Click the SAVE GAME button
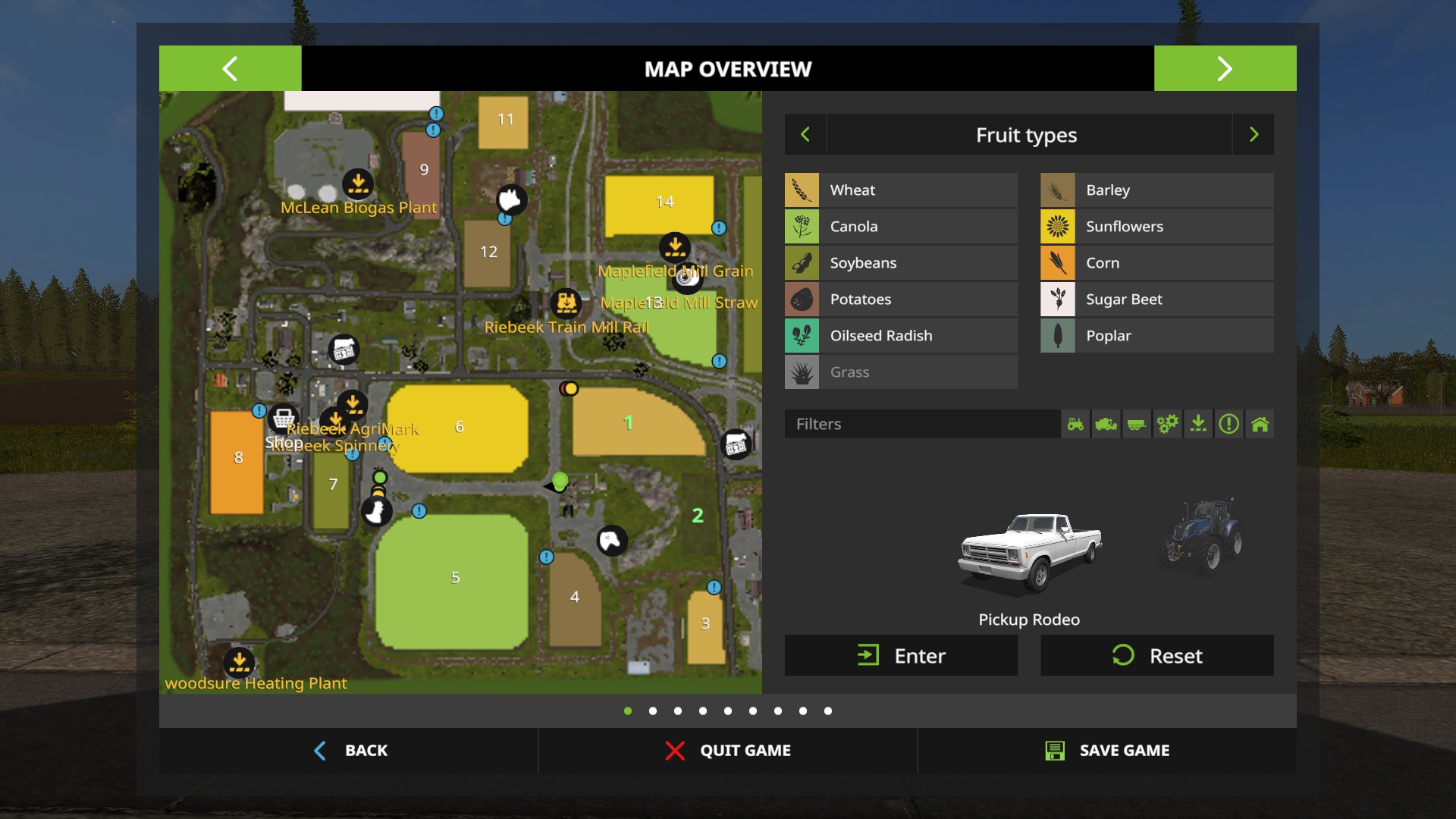Image resolution: width=1456 pixels, height=819 pixels. [x=1107, y=750]
